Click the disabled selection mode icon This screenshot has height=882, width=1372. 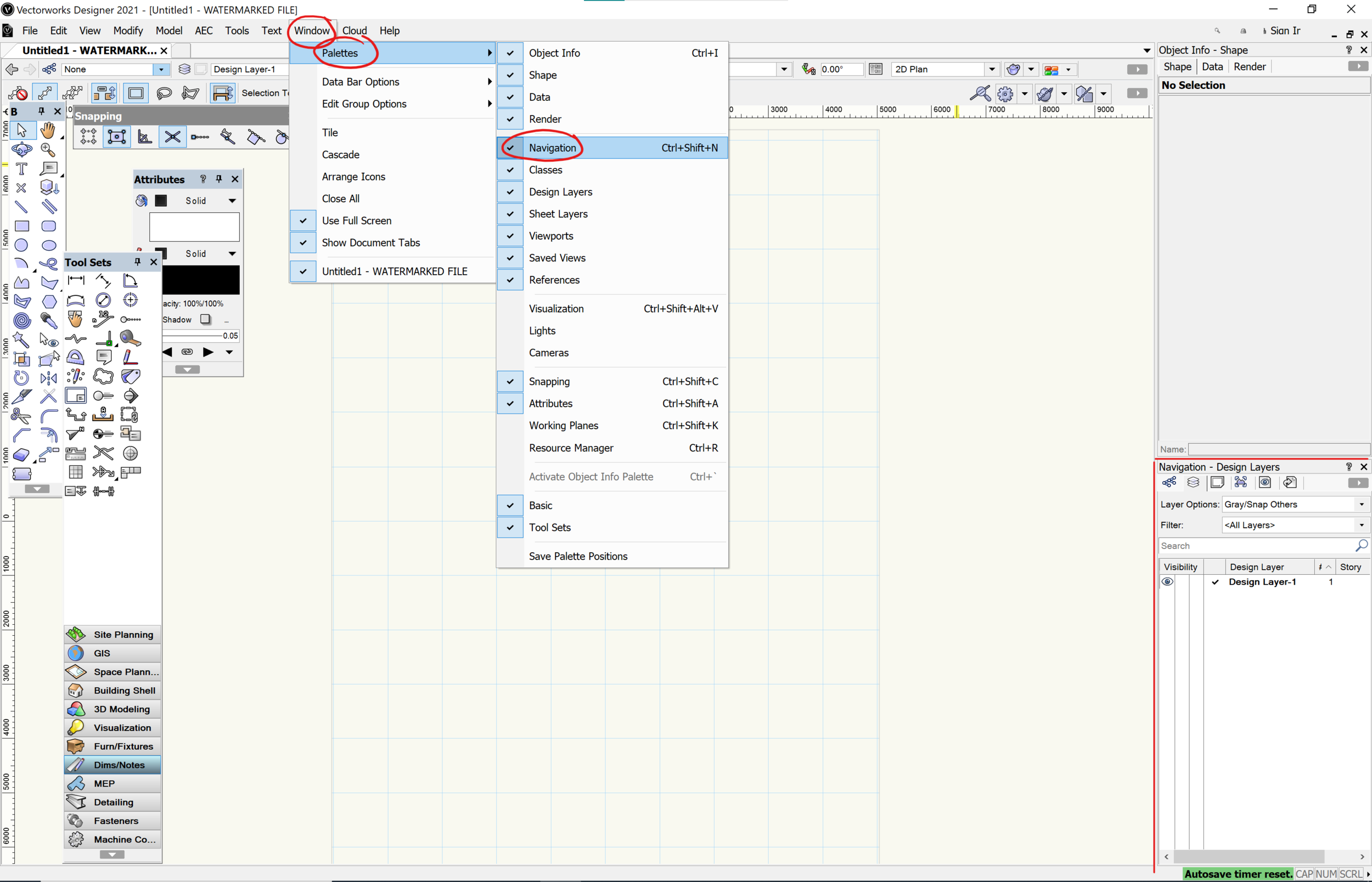(18, 93)
